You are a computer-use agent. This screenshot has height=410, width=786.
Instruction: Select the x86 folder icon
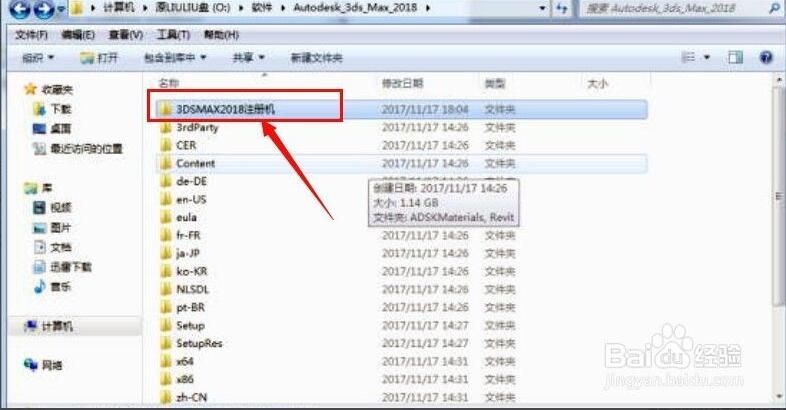(166, 379)
